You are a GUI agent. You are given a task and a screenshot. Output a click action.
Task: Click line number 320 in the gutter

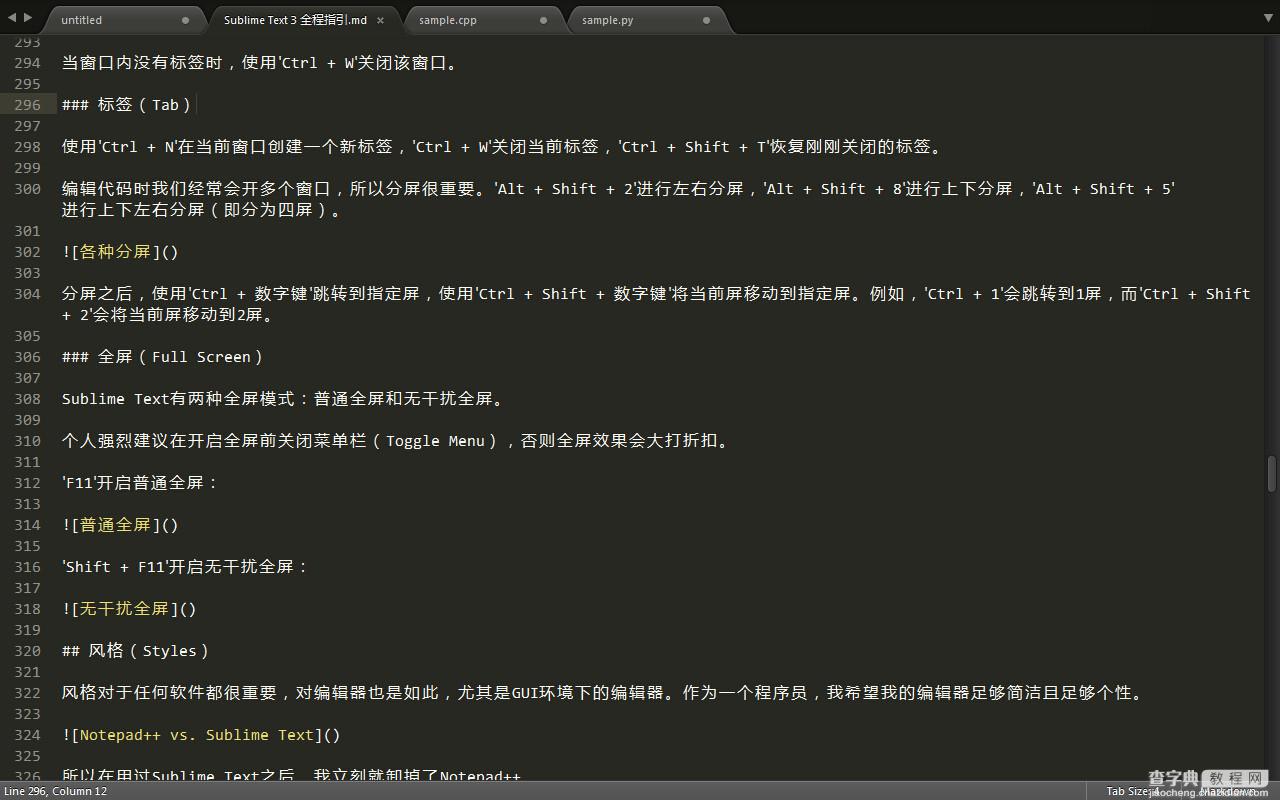[27, 651]
